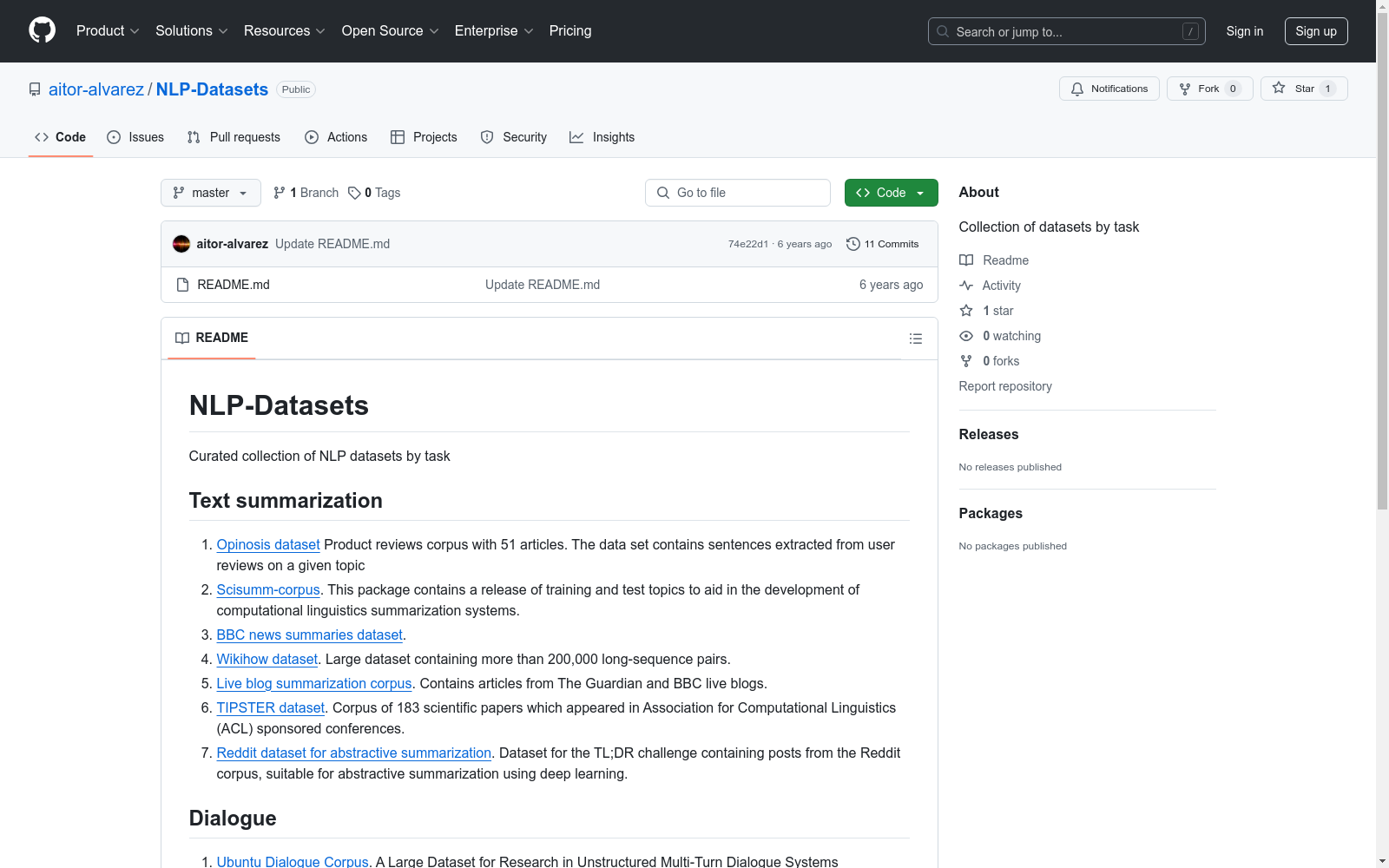Image resolution: width=1389 pixels, height=868 pixels.
Task: Click the commit history clock icon
Action: click(853, 244)
